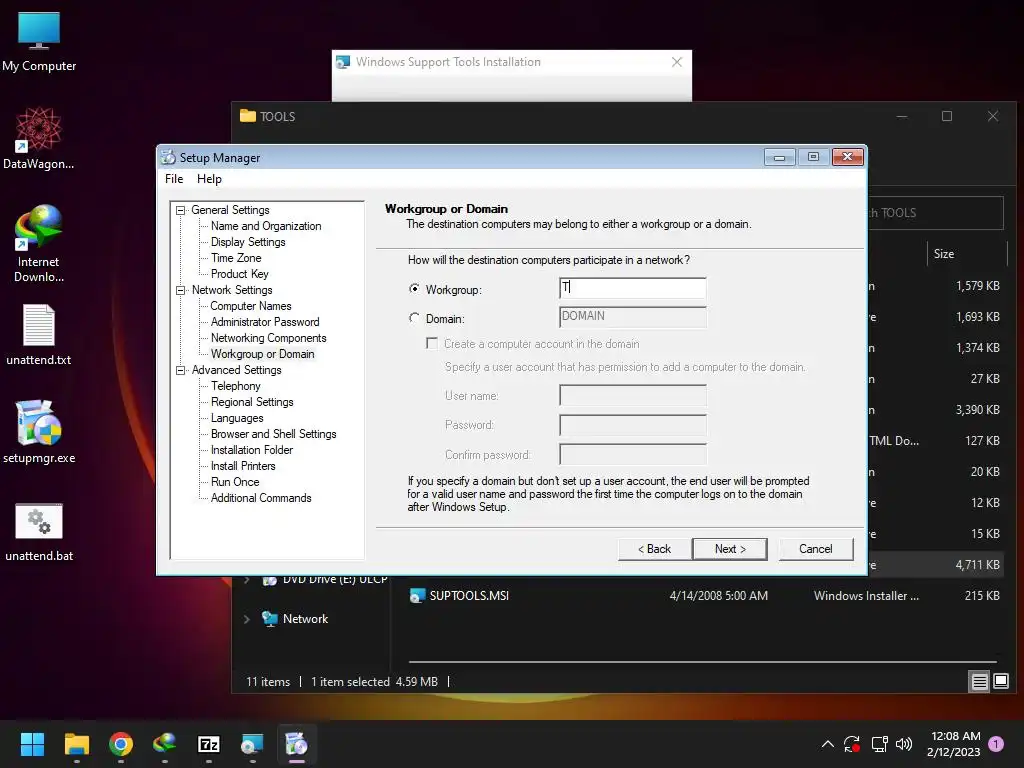The width and height of the screenshot is (1024, 768).
Task: Open the Help menu in Setup Manager
Action: pos(209,179)
